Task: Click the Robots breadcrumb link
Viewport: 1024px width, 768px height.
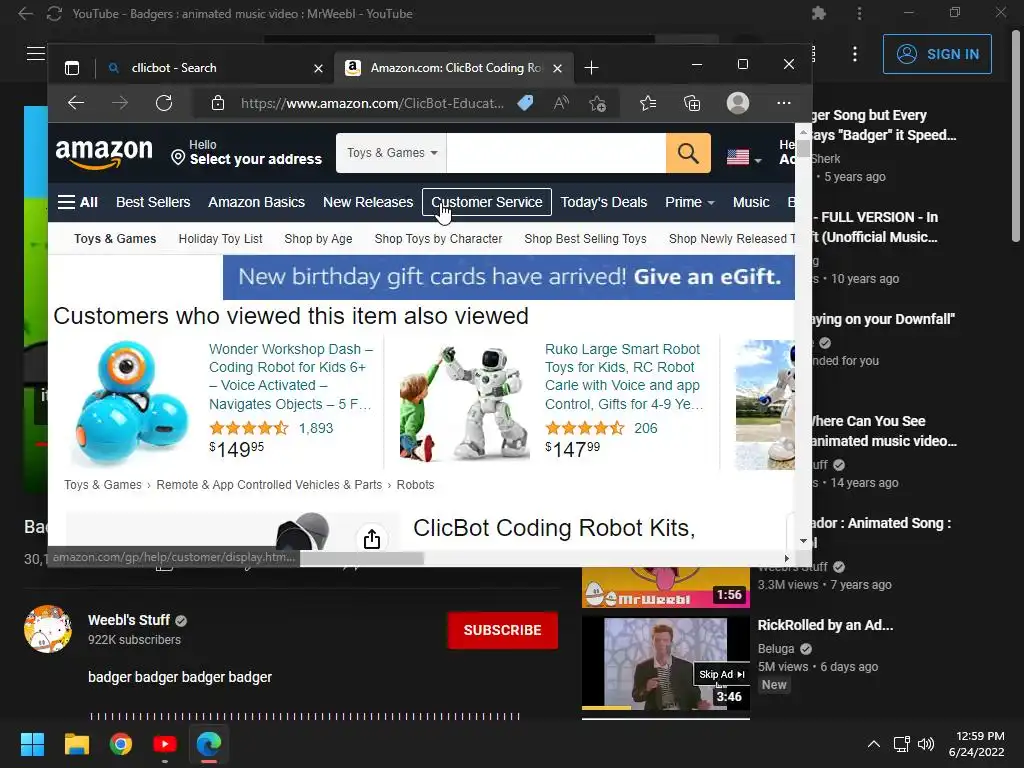Action: (x=415, y=485)
